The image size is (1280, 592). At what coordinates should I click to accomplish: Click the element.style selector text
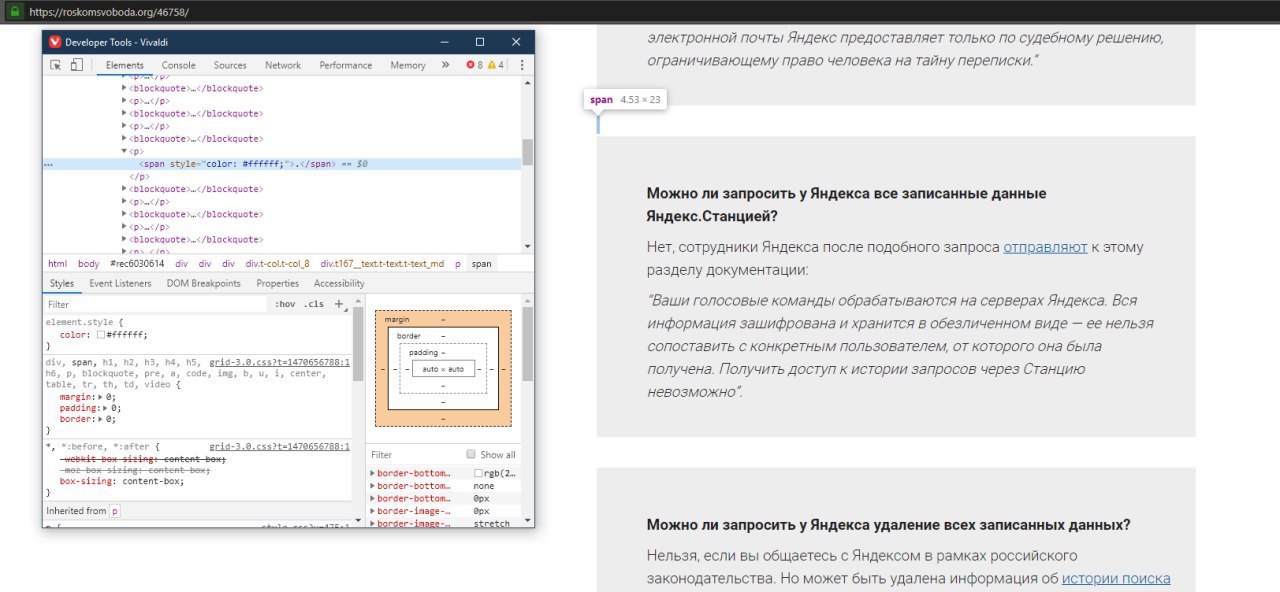coord(81,322)
